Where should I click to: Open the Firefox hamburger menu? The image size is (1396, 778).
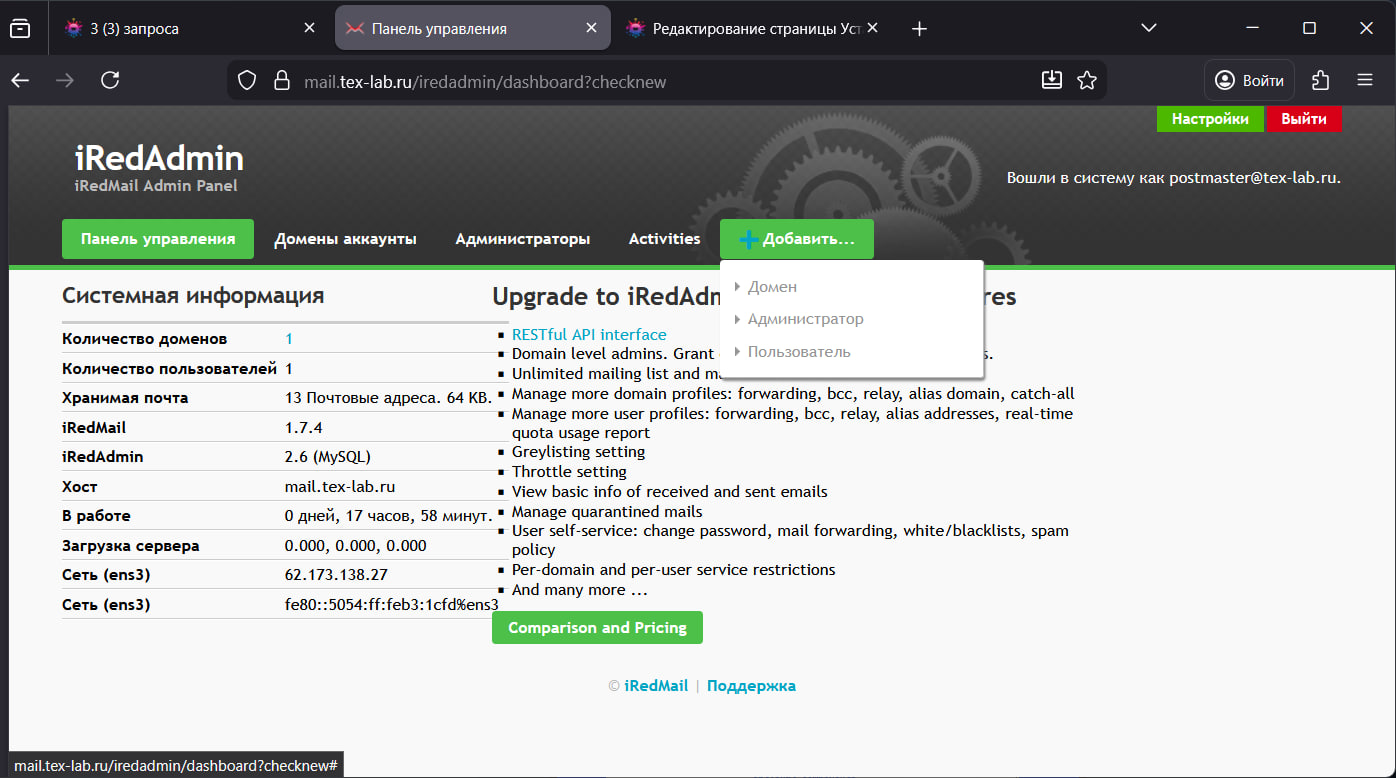coord(1365,80)
